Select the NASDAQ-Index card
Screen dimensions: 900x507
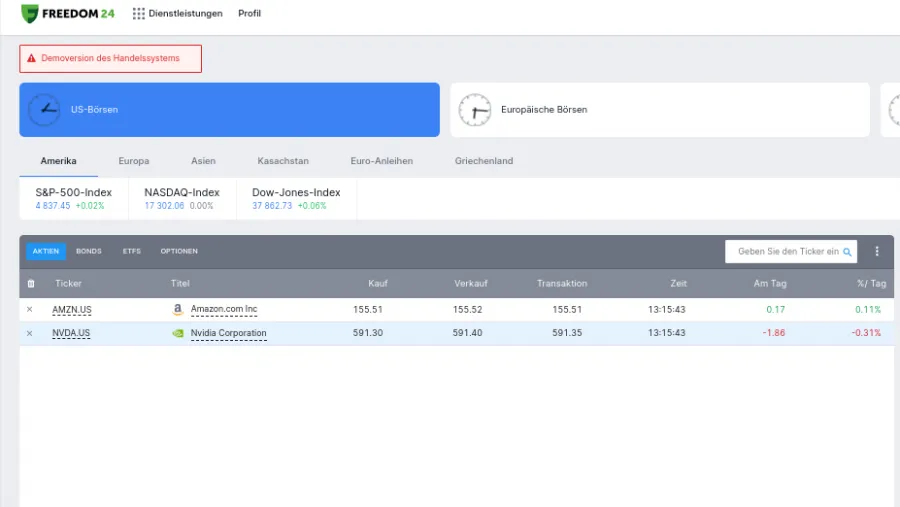[x=181, y=198]
